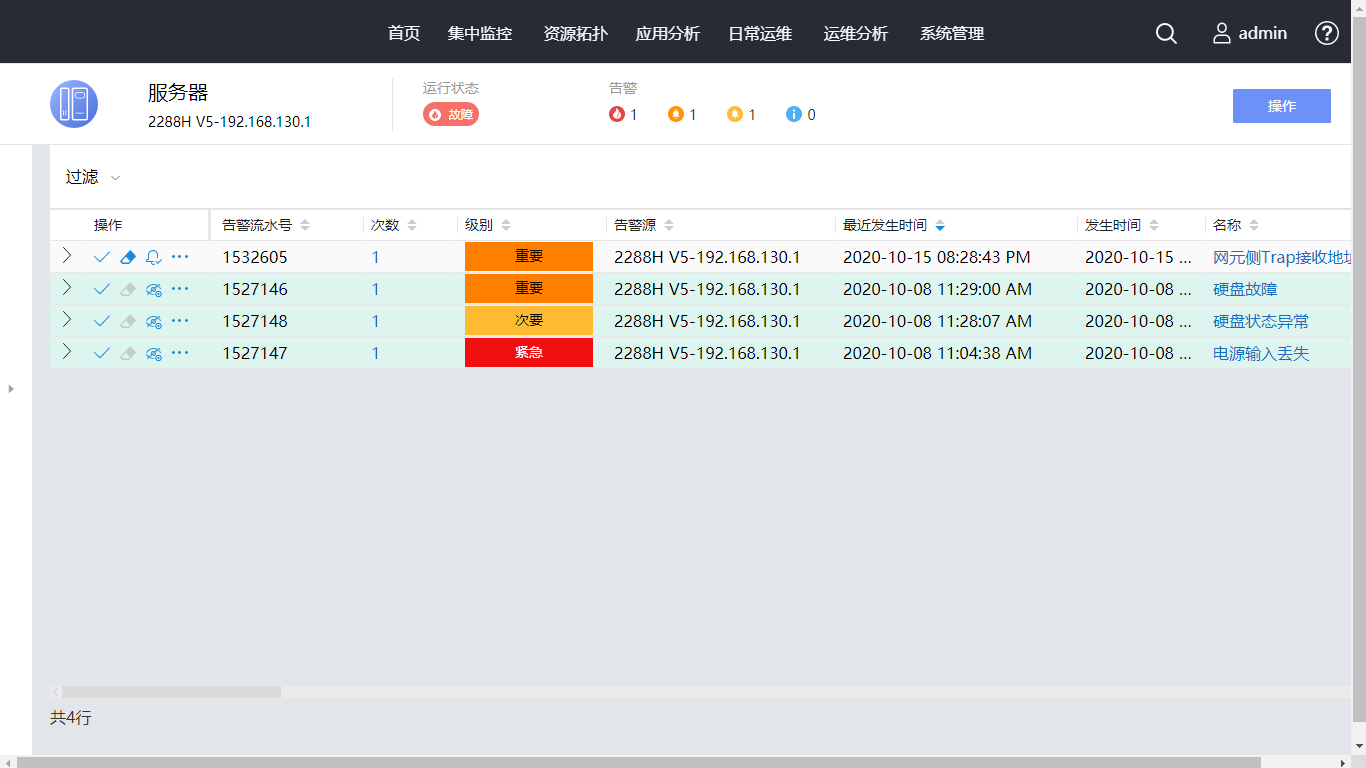The height and width of the screenshot is (768, 1366).
Task: Click the search magnifier icon in top bar
Action: tap(1166, 33)
